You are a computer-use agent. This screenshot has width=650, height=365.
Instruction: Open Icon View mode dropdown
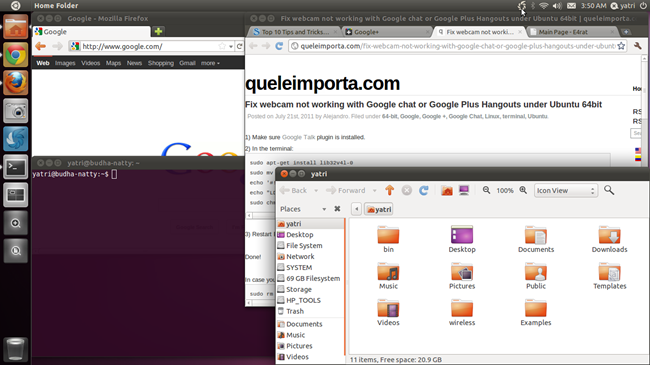tap(566, 190)
